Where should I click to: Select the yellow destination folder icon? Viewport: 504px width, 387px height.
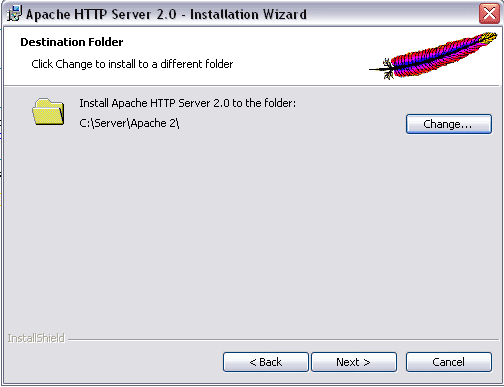coord(48,112)
